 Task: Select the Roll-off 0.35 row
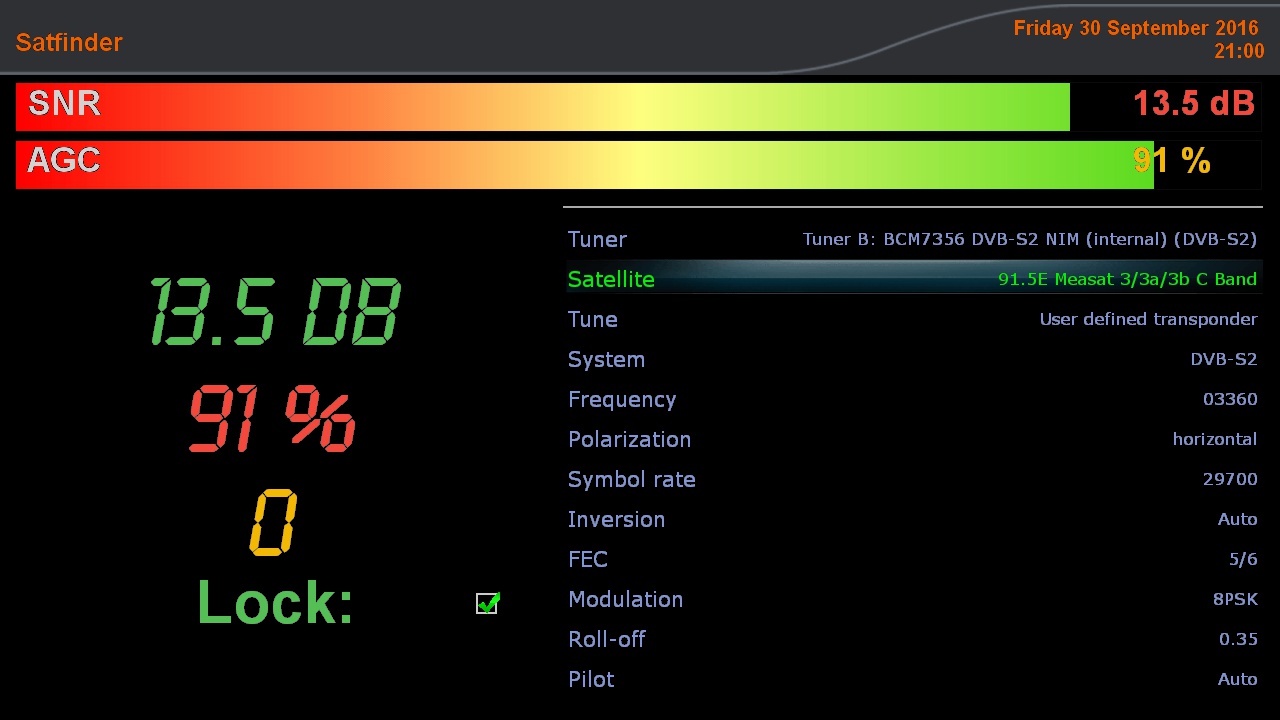pyautogui.click(x=912, y=639)
